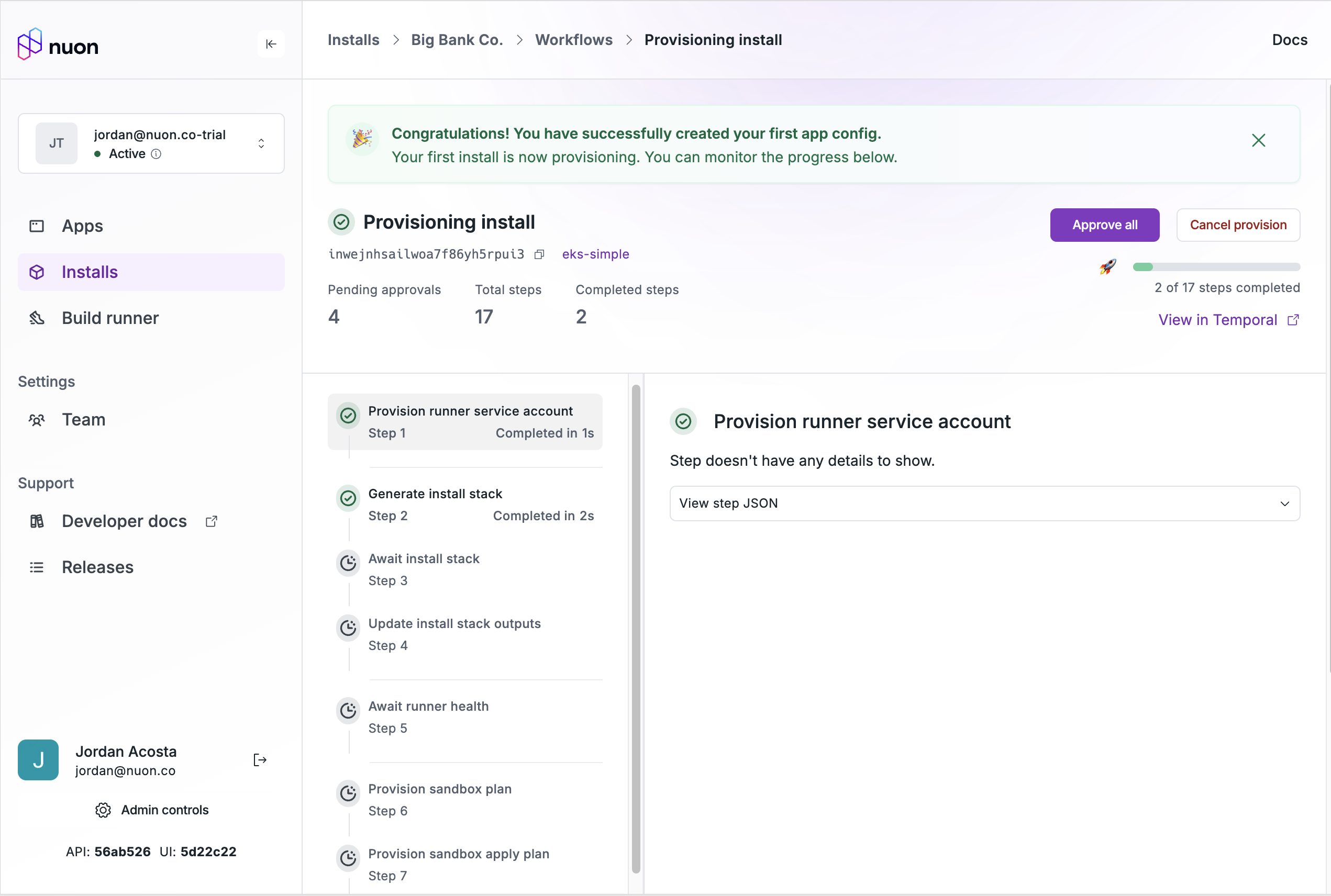1331x896 pixels.
Task: Collapse the sidebar with the arrow icon
Action: pyautogui.click(x=271, y=44)
